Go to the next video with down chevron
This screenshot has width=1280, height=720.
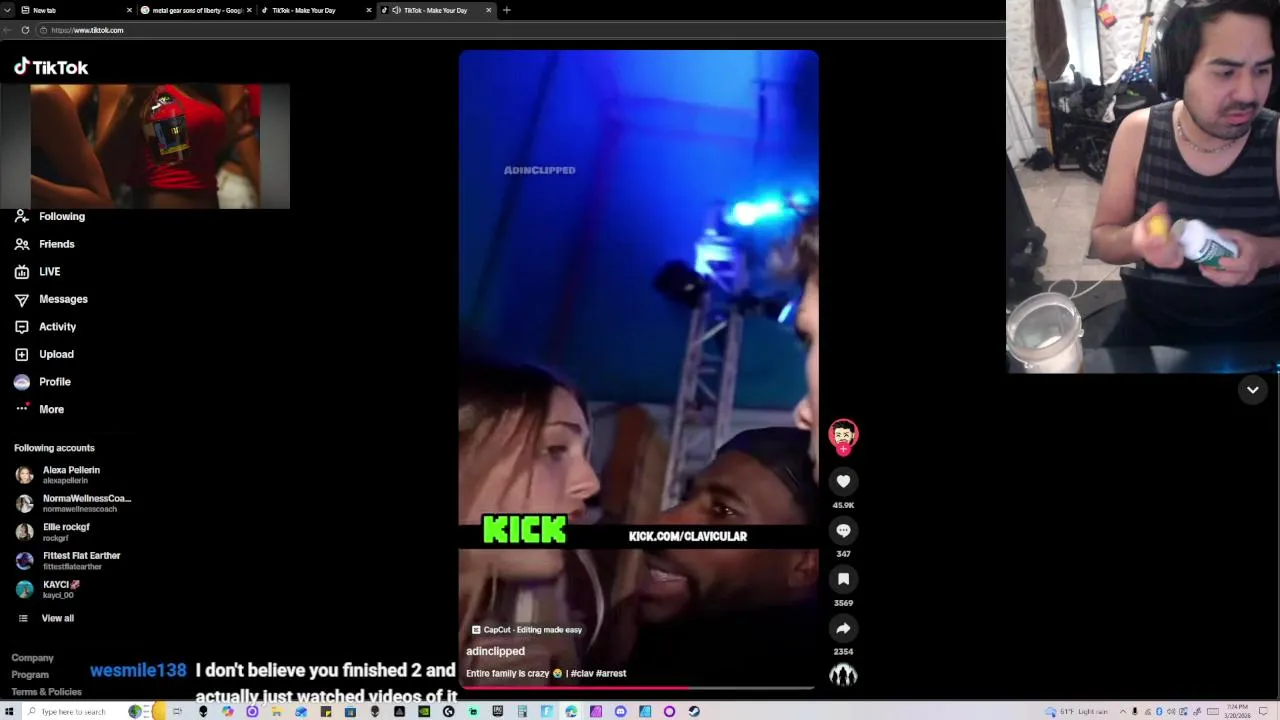[1252, 390]
